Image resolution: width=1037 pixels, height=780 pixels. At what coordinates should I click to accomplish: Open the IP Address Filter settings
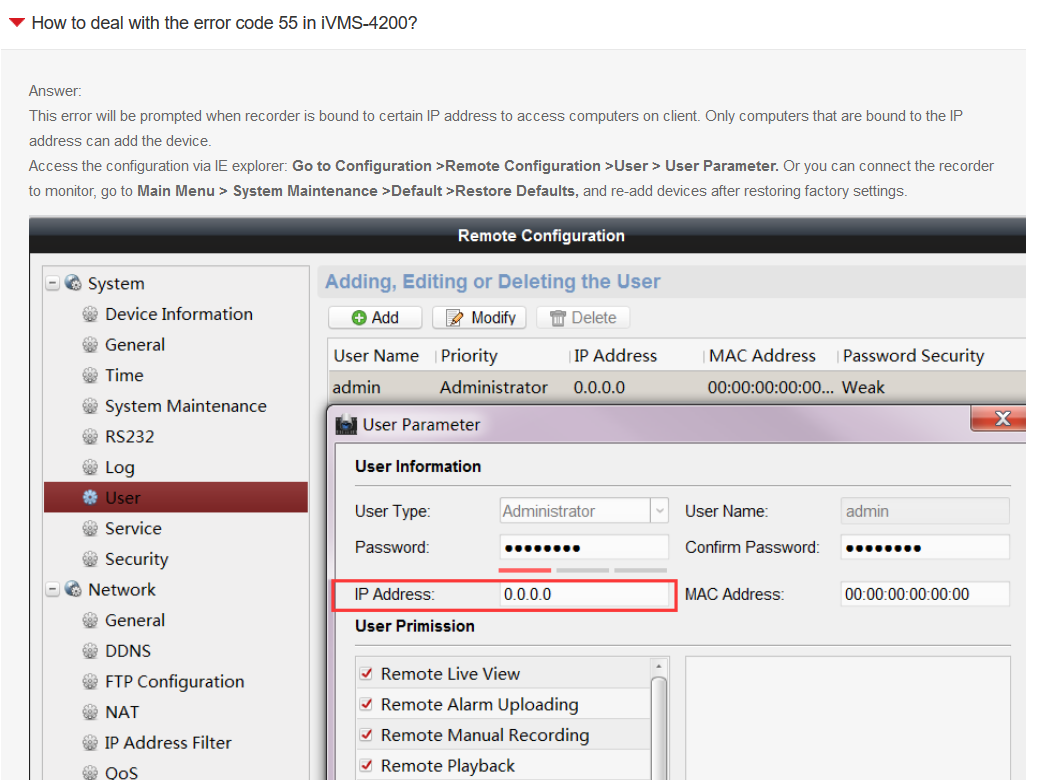click(x=167, y=743)
